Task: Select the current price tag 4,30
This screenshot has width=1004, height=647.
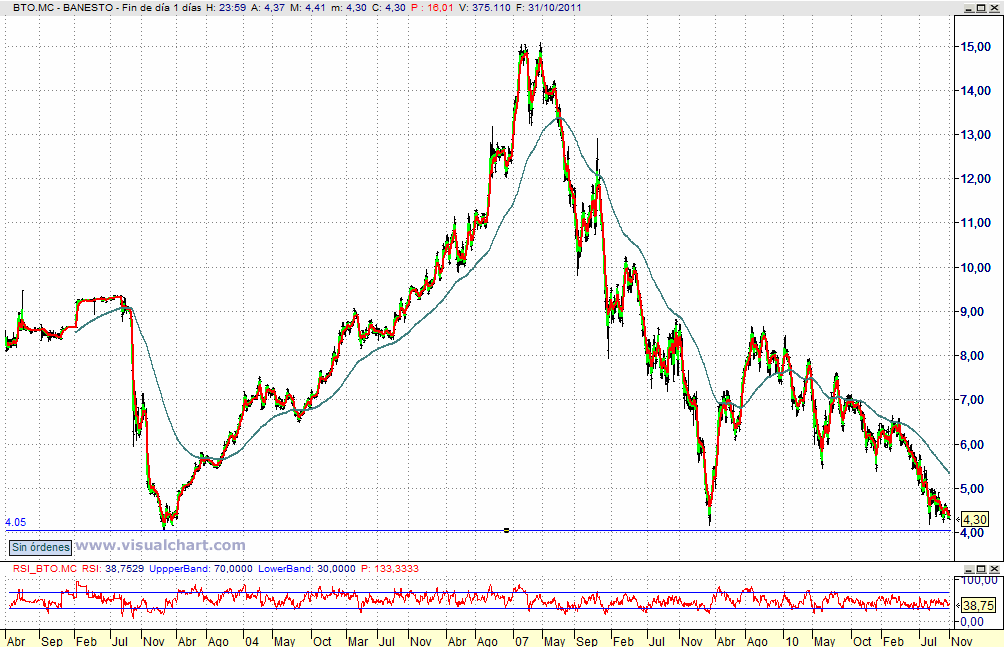Action: [x=975, y=520]
